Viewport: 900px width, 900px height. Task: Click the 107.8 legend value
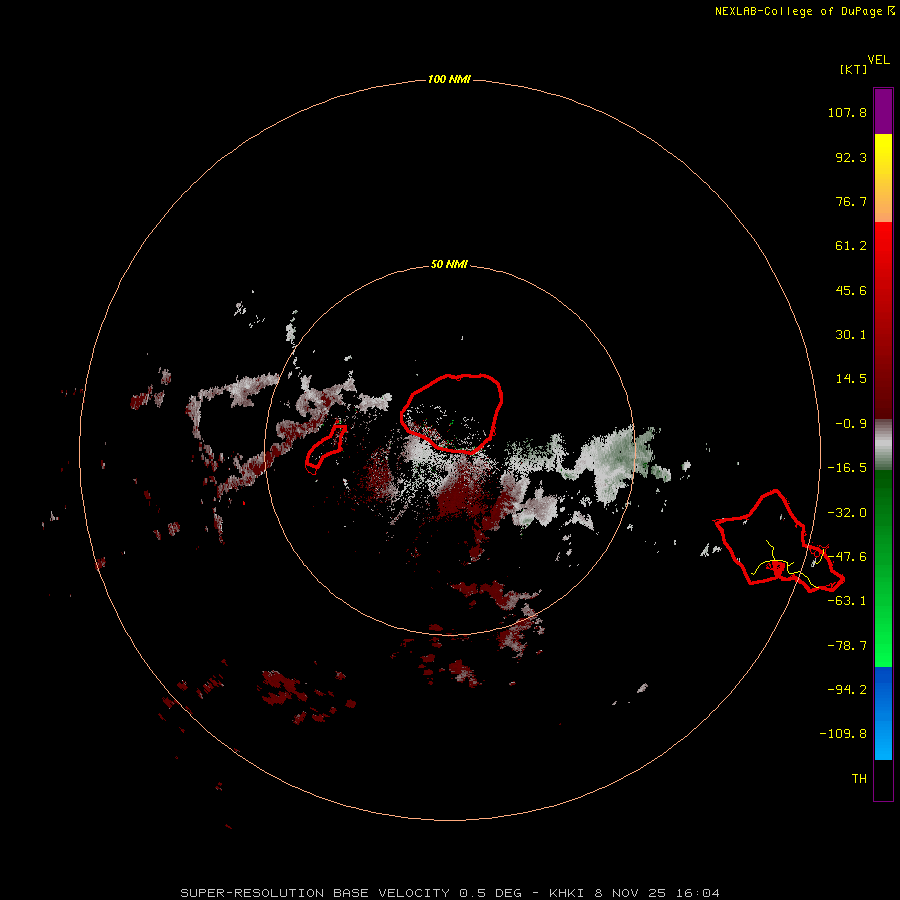pyautogui.click(x=847, y=112)
